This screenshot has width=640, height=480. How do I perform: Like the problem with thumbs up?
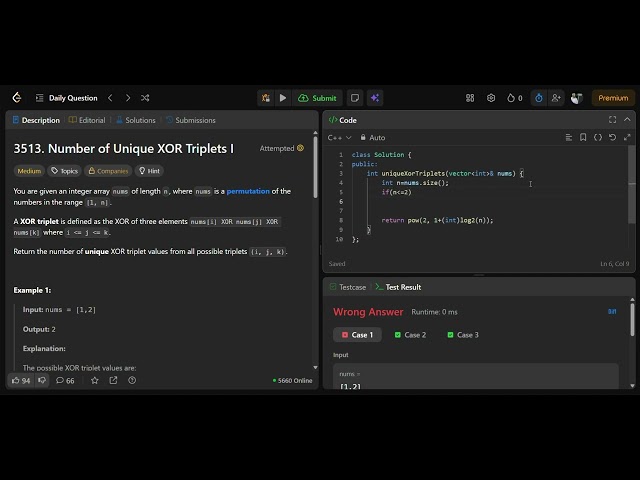click(x=21, y=380)
